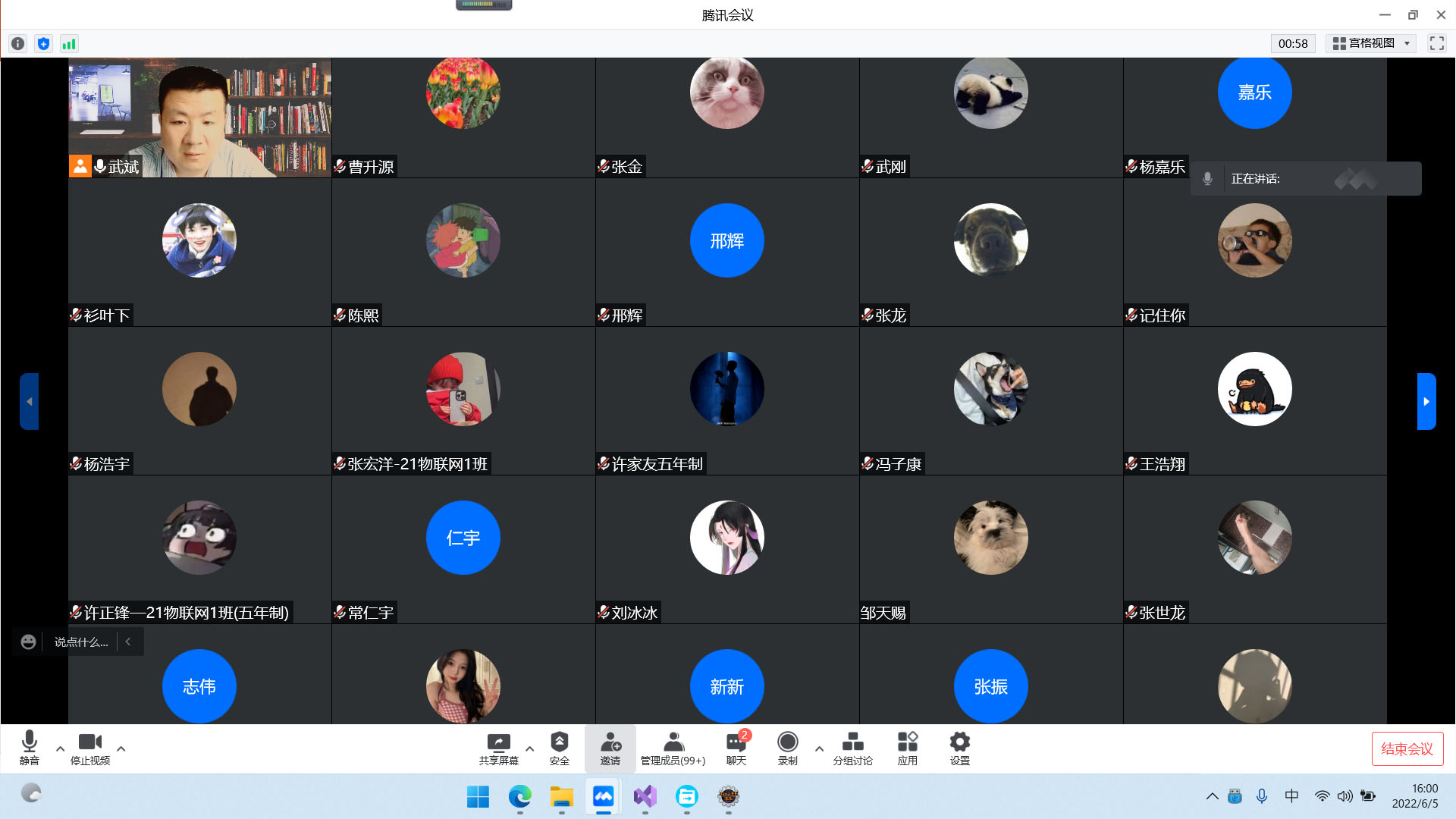Open Microsoft Edge from taskbar
The height and width of the screenshot is (819, 1456).
pos(519,796)
